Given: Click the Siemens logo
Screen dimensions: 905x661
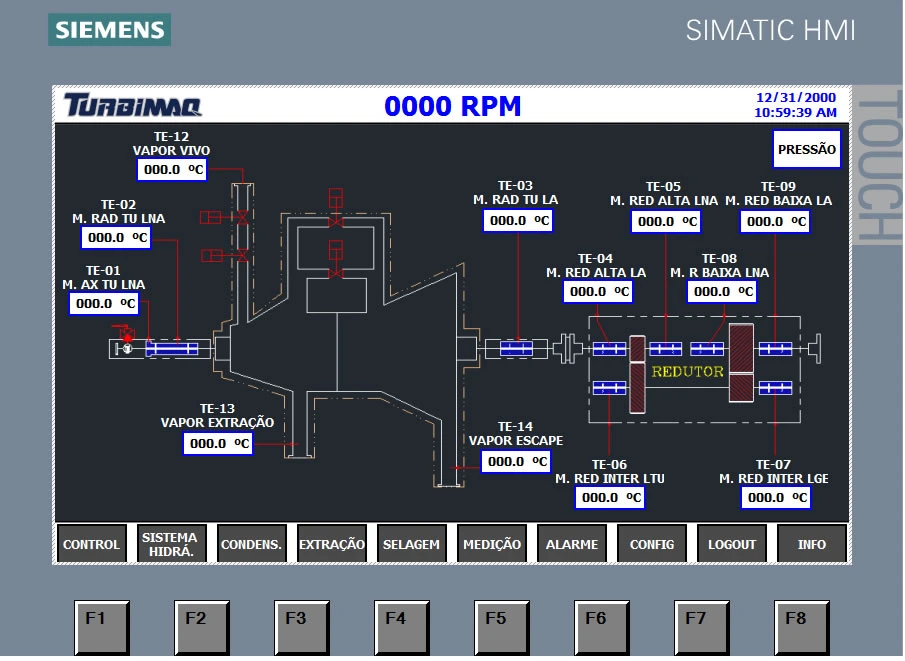Looking at the screenshot, I should 110,29.
